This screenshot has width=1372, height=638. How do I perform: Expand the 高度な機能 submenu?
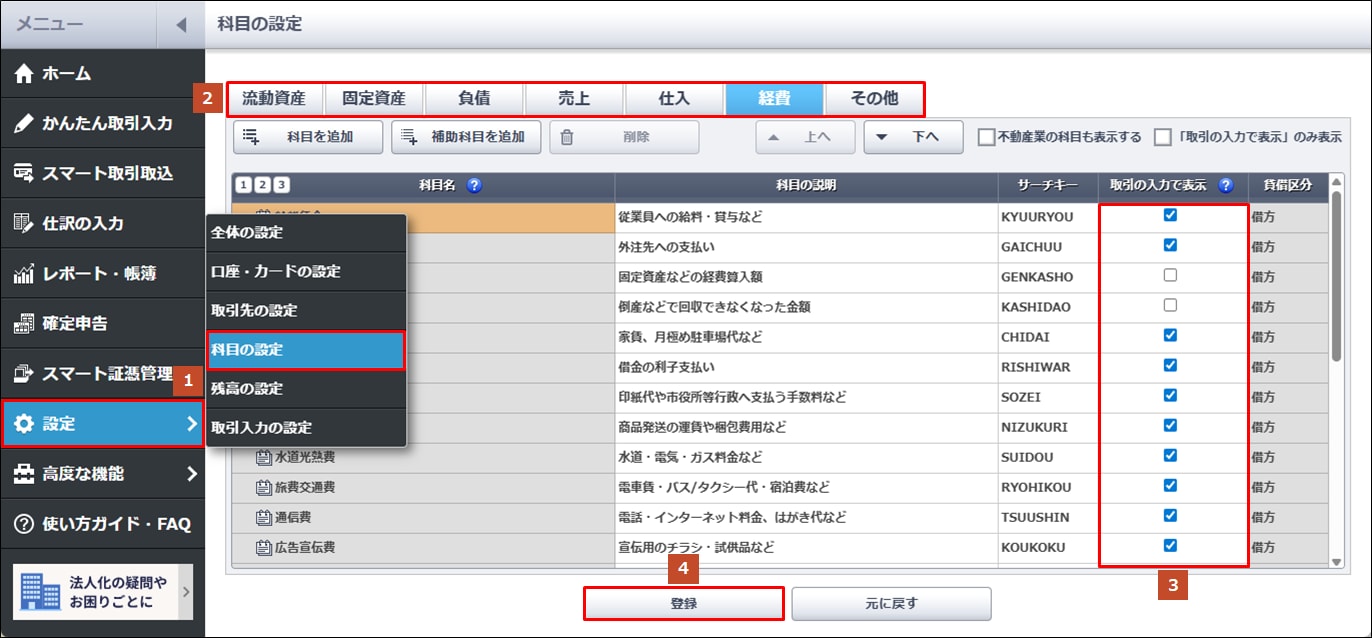(191, 474)
